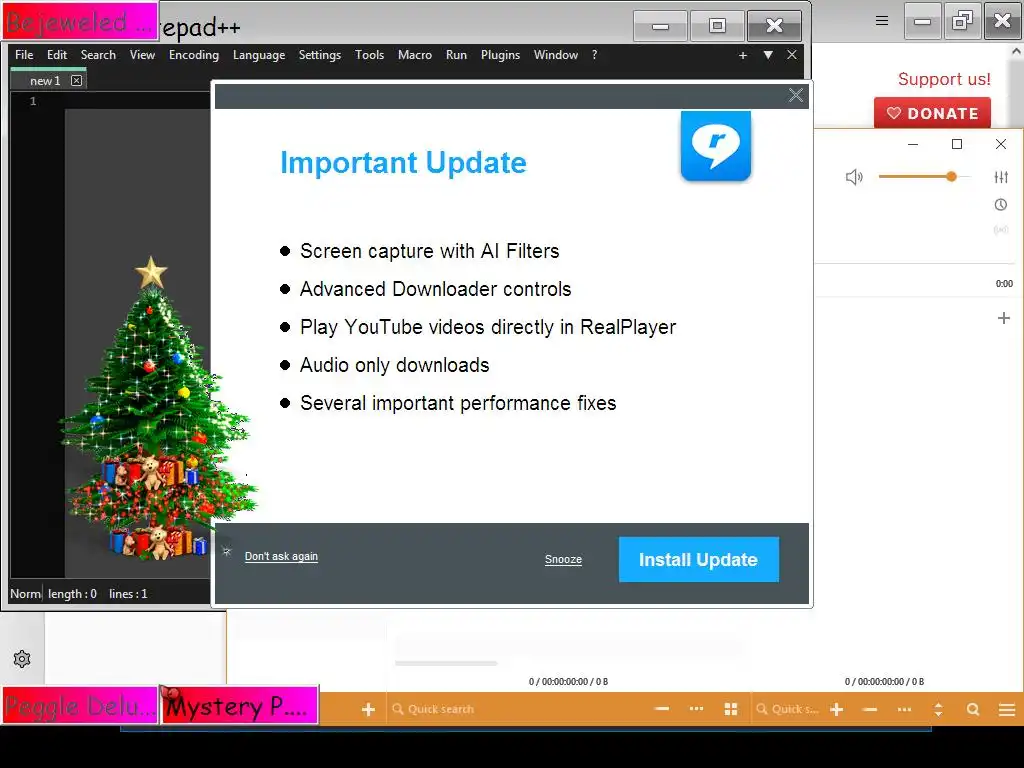Open settings with the gear icon

(x=22, y=659)
